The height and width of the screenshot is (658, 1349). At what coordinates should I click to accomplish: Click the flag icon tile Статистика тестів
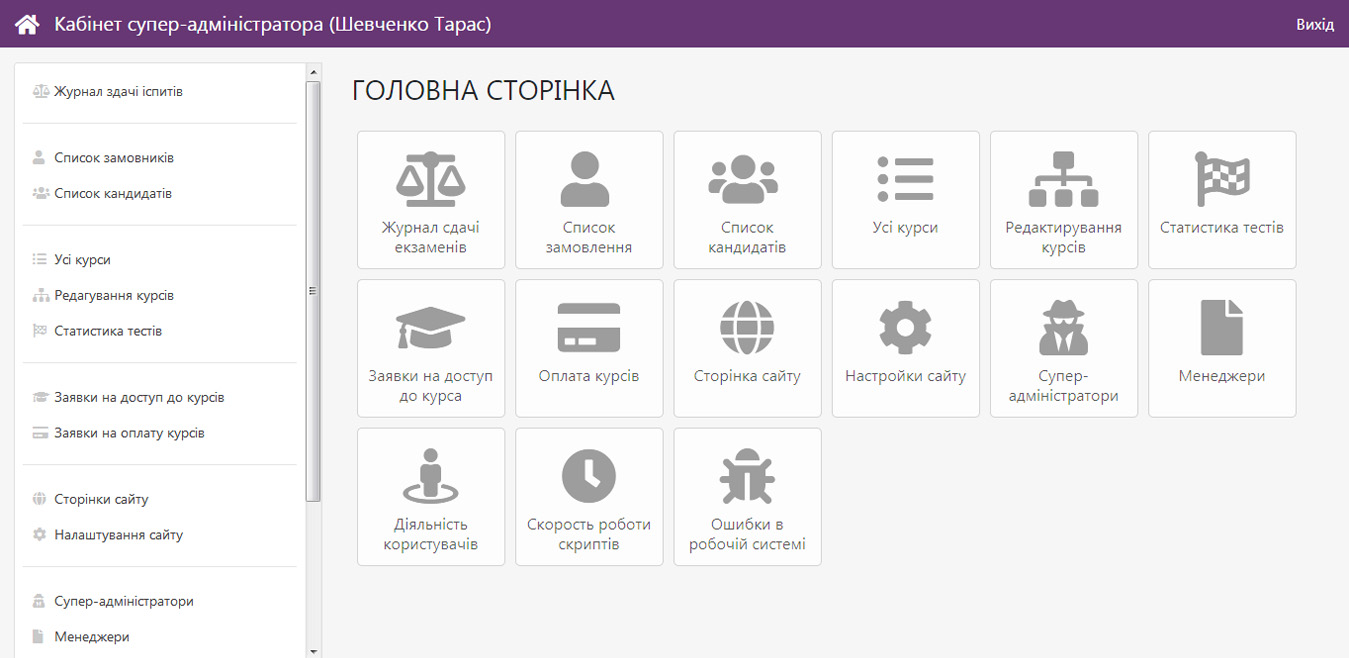(1221, 200)
